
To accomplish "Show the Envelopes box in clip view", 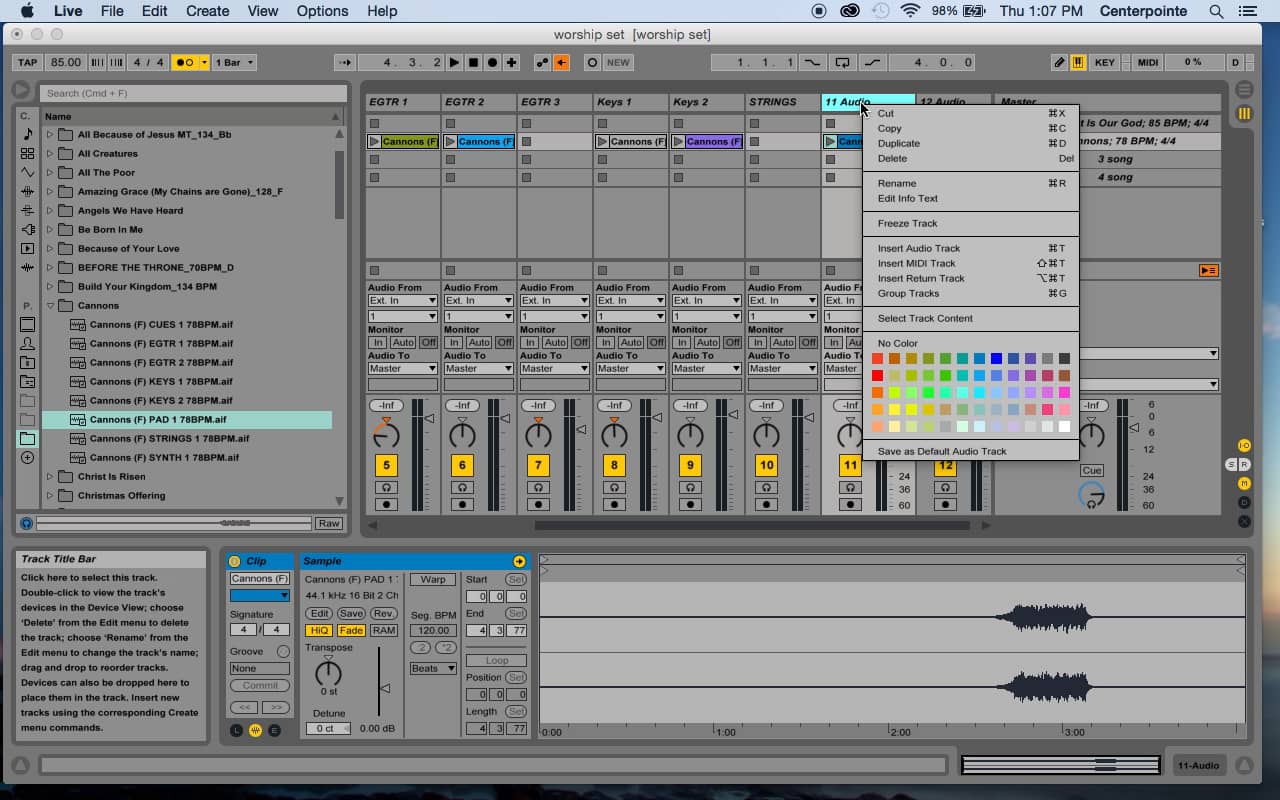I will 274,732.
